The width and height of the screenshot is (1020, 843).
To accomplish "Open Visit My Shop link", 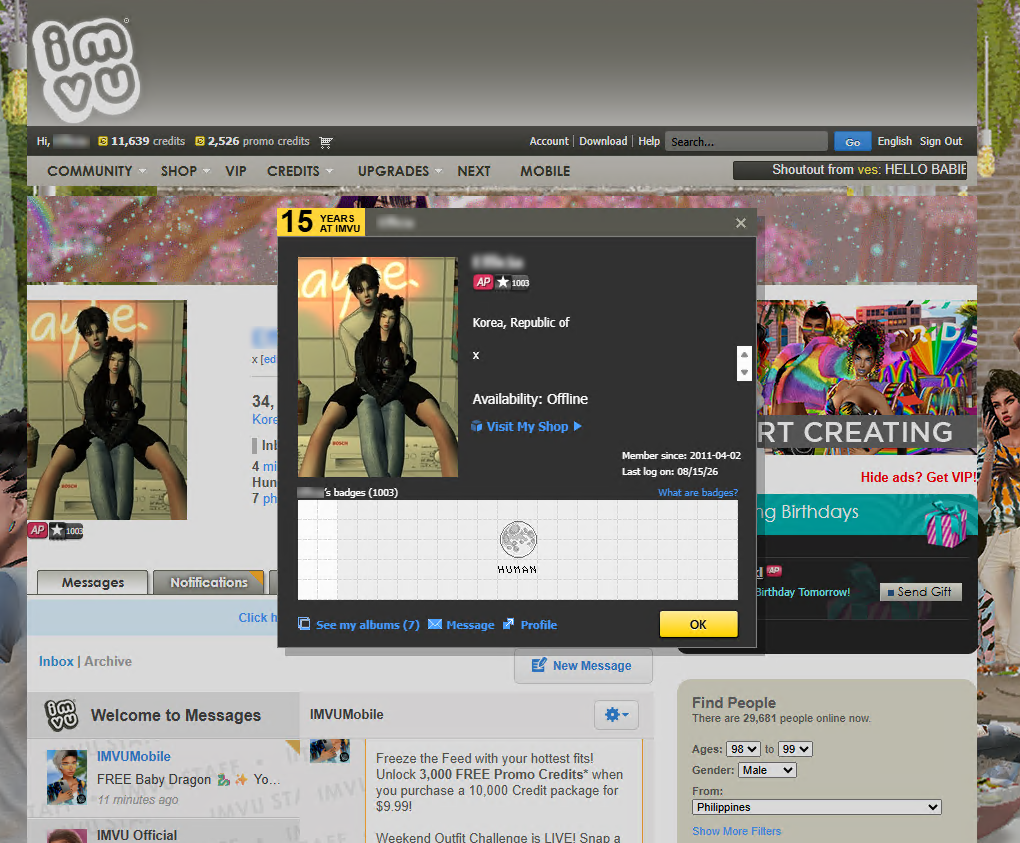I will 528,426.
